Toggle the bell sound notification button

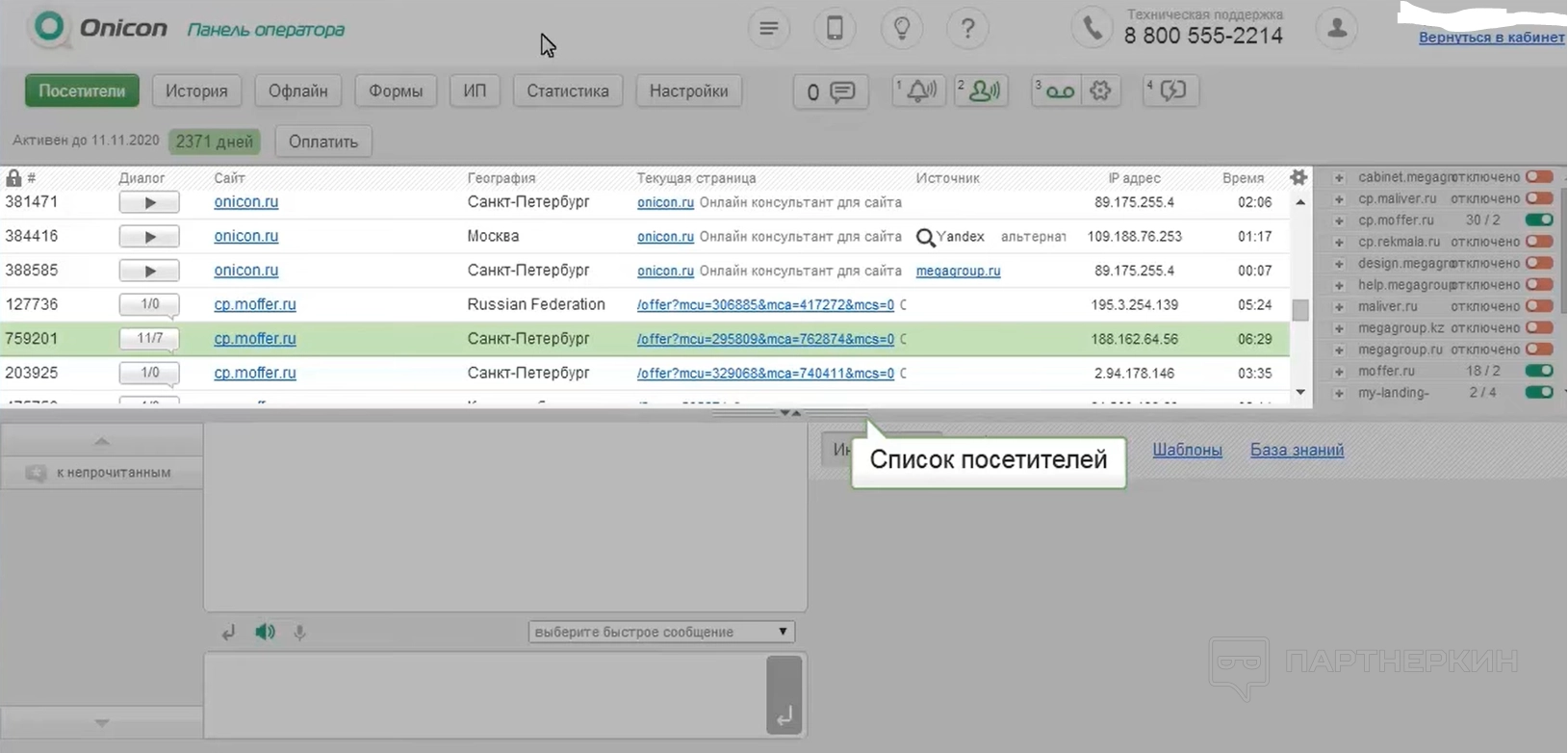(919, 91)
